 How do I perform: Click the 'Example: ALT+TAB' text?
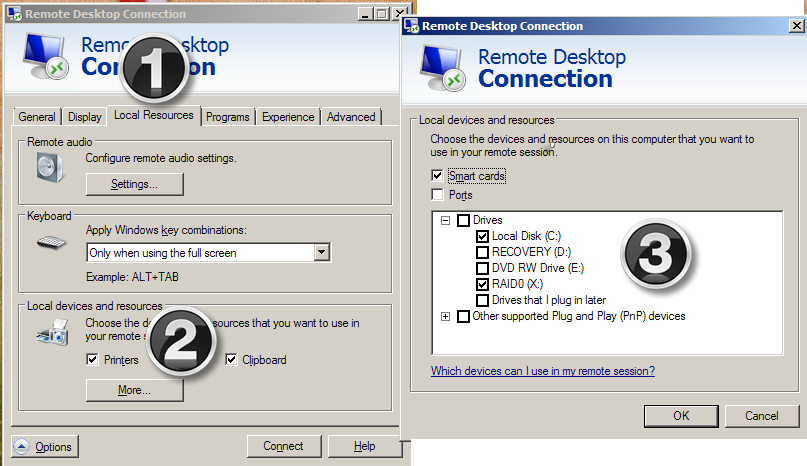pos(132,277)
